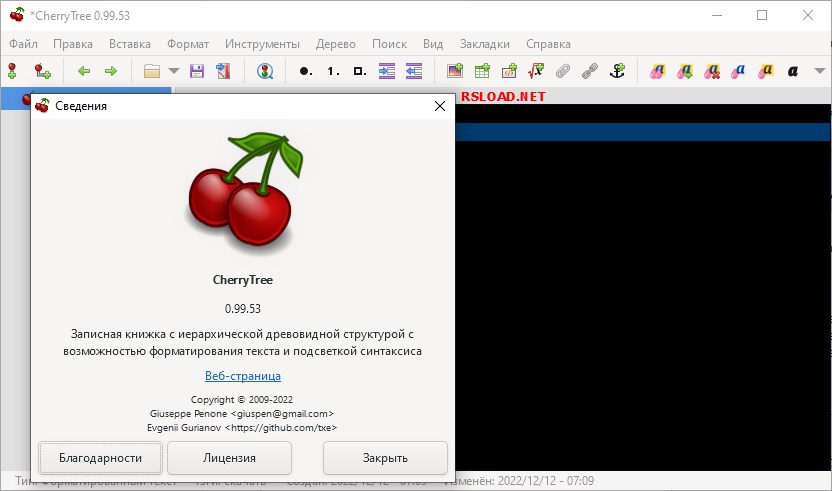Click the yellow background highlight color icon

point(766,71)
